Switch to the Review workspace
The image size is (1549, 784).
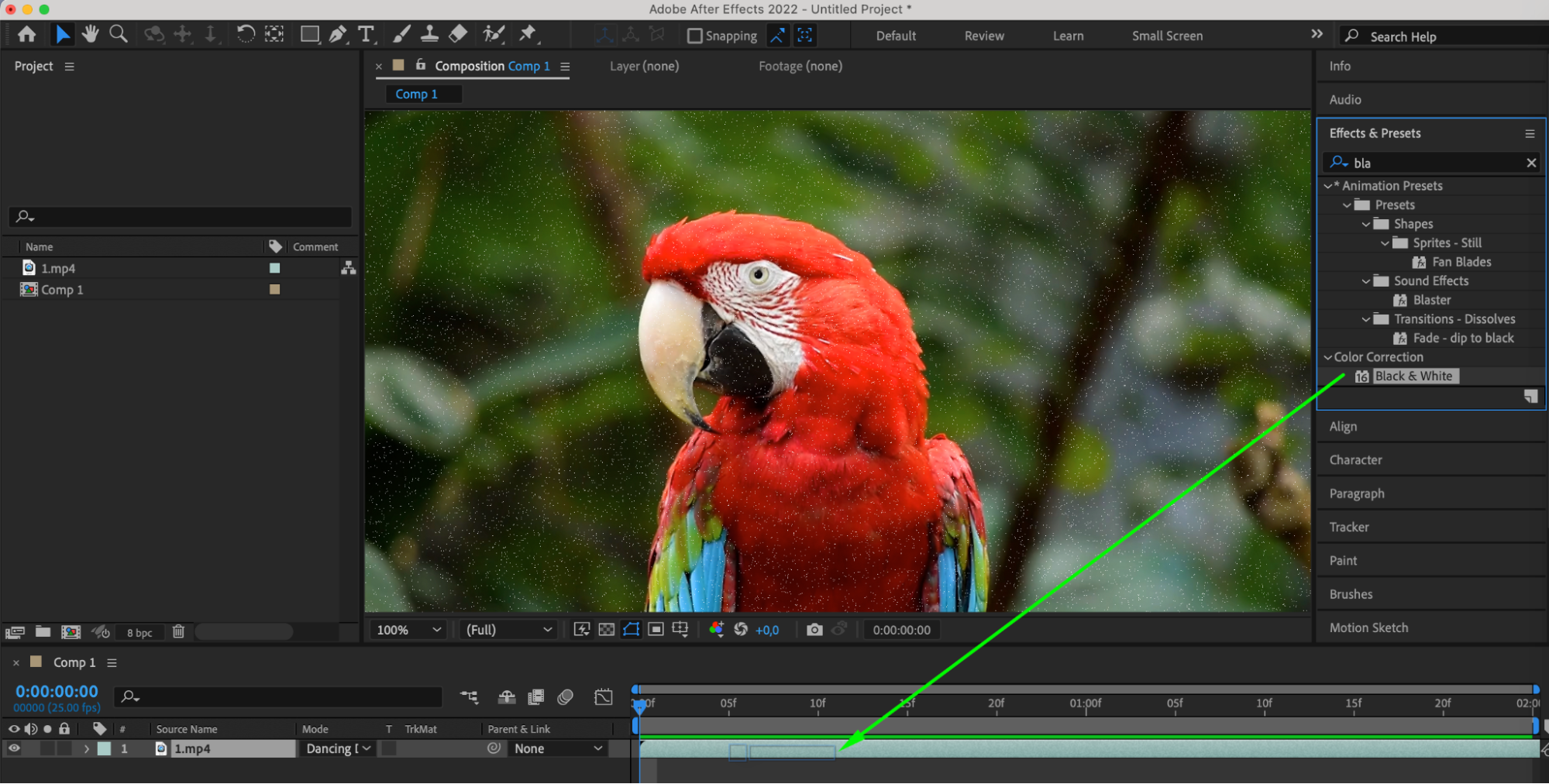[983, 36]
